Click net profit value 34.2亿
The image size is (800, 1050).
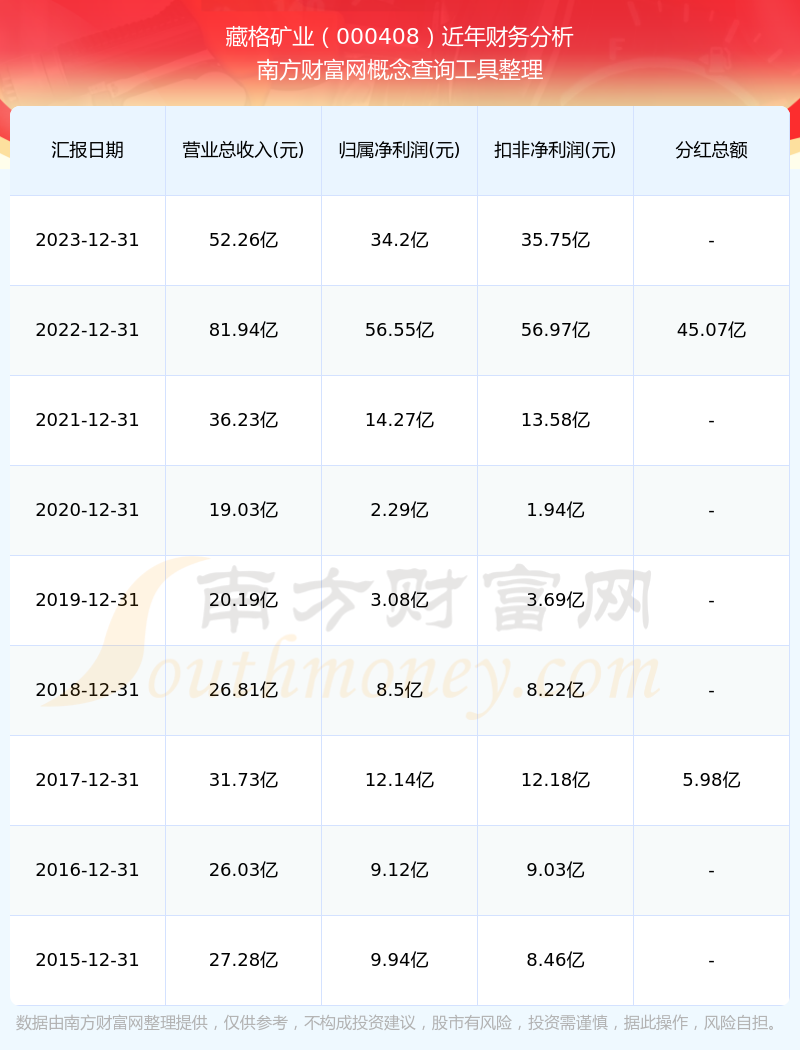(x=400, y=240)
